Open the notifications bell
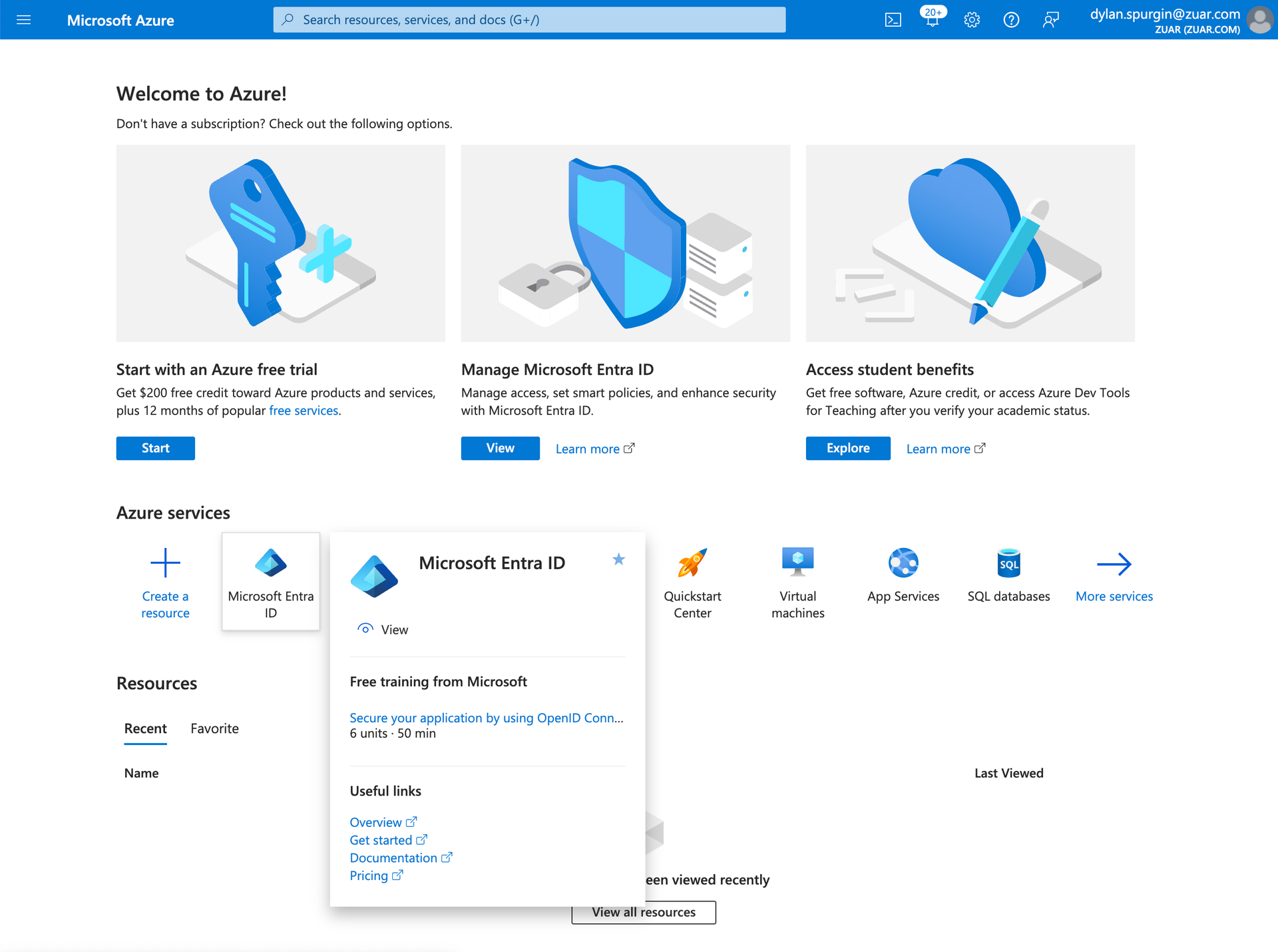The width and height of the screenshot is (1278, 952). 932,21
